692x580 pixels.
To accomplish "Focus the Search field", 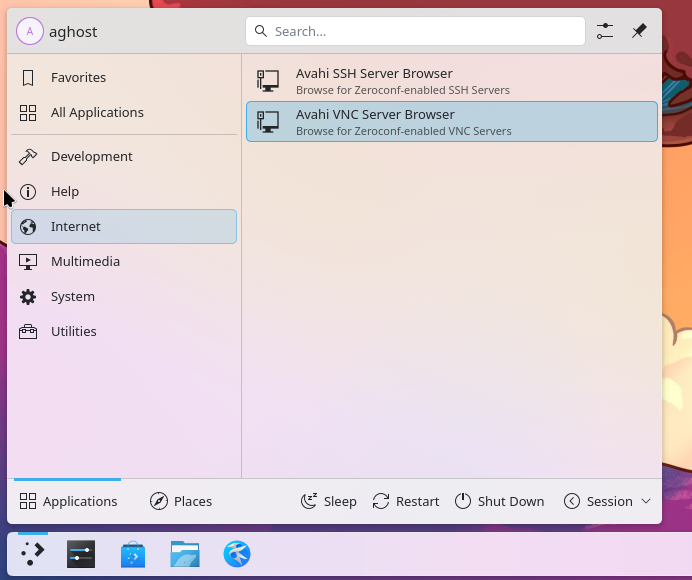I will (x=415, y=31).
